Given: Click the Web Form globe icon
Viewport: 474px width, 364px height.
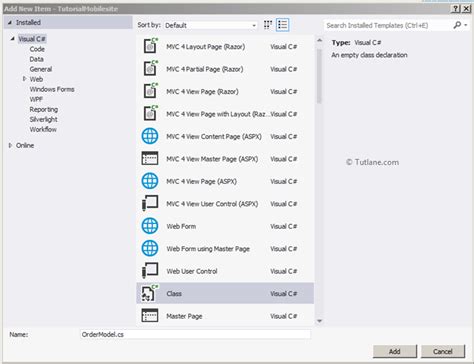Looking at the screenshot, I should (150, 226).
